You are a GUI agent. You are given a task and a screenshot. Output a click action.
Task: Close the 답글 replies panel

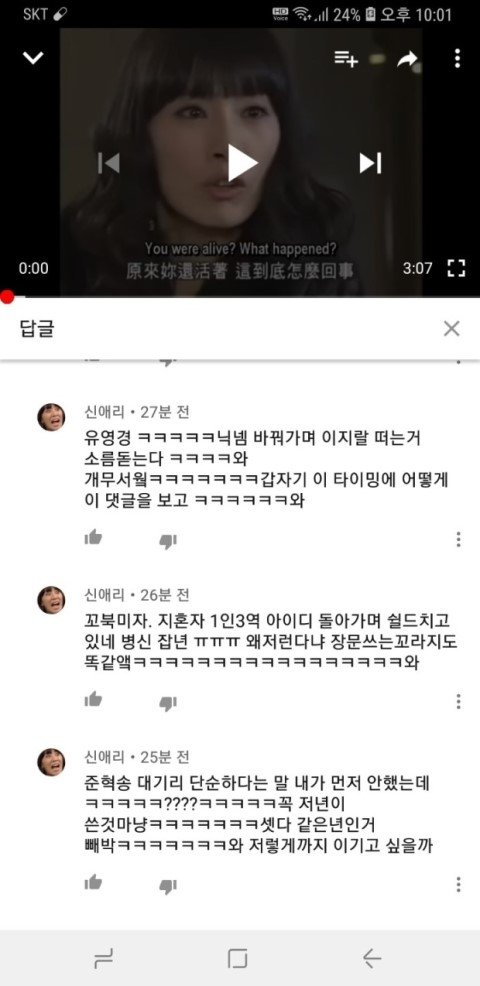tap(451, 328)
